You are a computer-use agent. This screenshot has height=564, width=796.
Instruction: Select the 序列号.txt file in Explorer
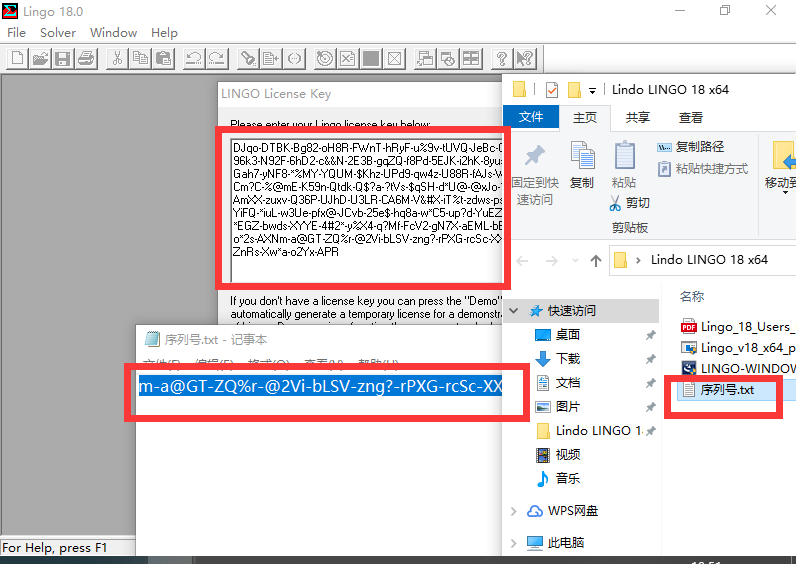727,390
